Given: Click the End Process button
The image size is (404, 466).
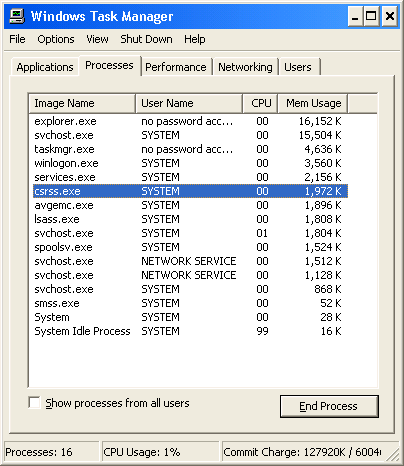Looking at the screenshot, I should (x=329, y=406).
